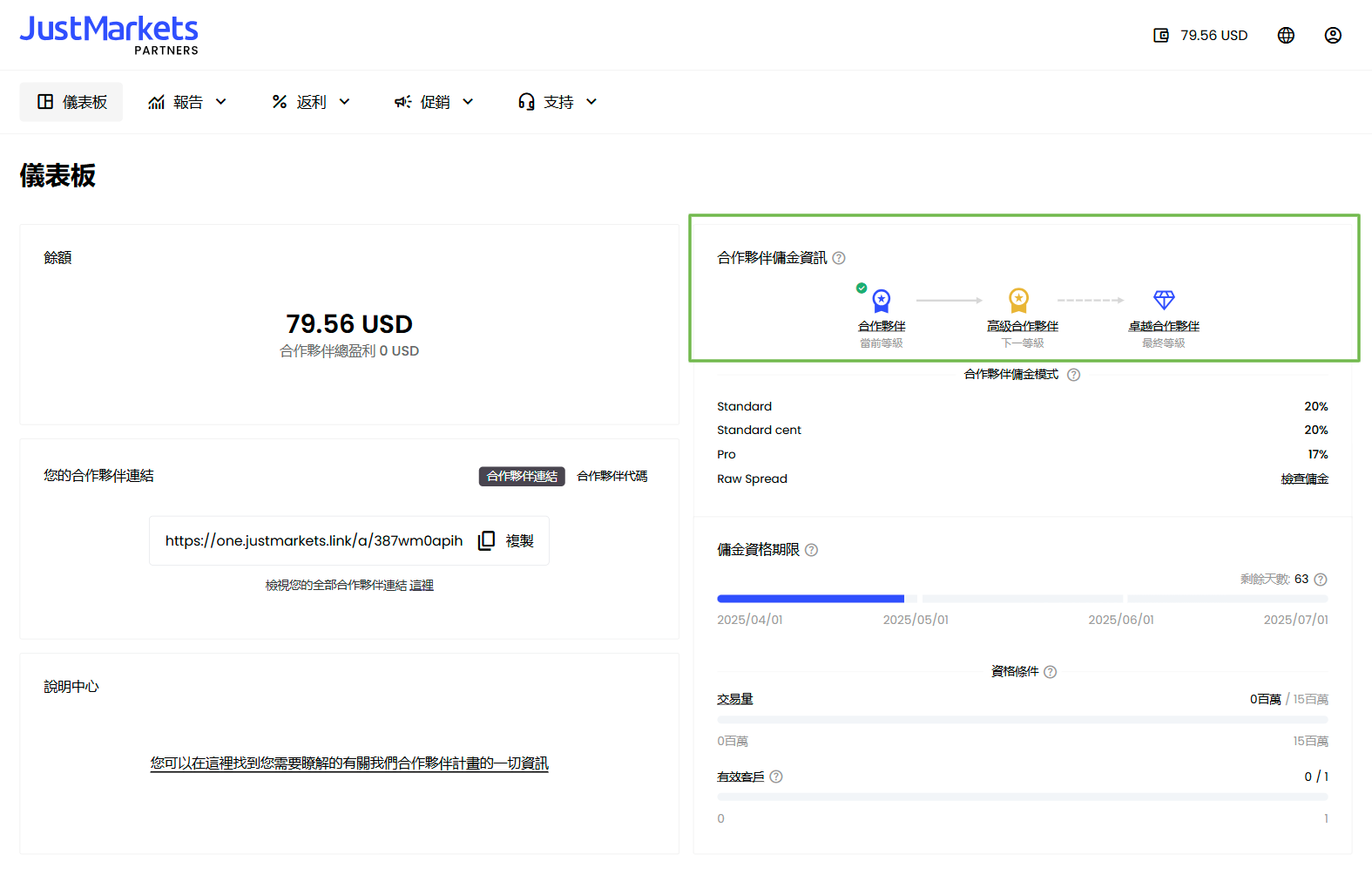Screen dimensions: 1372x882
Task: Click the 這裡 link for all partner links
Action: pyautogui.click(x=422, y=586)
